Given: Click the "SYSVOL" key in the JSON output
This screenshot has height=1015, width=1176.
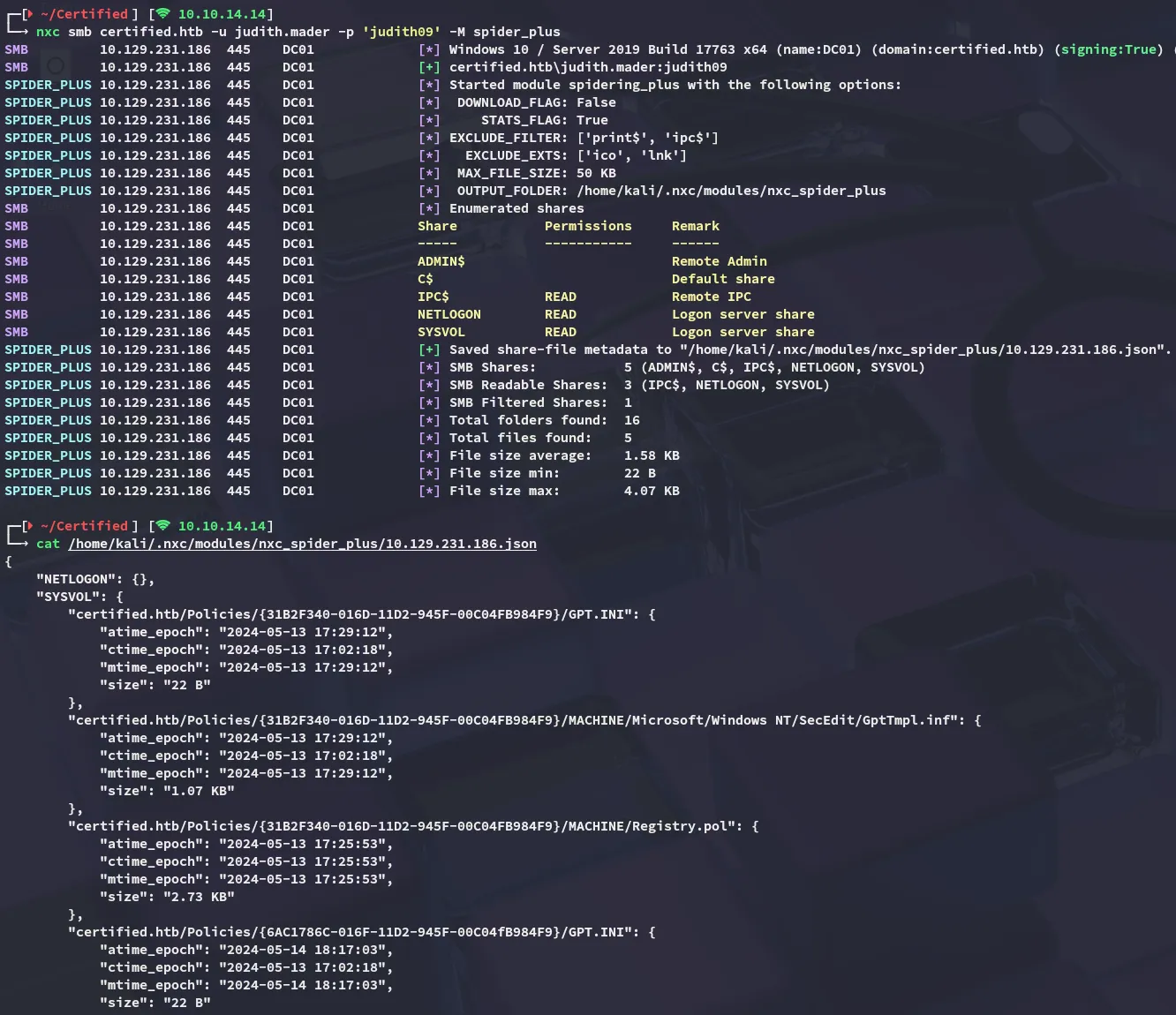Looking at the screenshot, I should point(67,597).
